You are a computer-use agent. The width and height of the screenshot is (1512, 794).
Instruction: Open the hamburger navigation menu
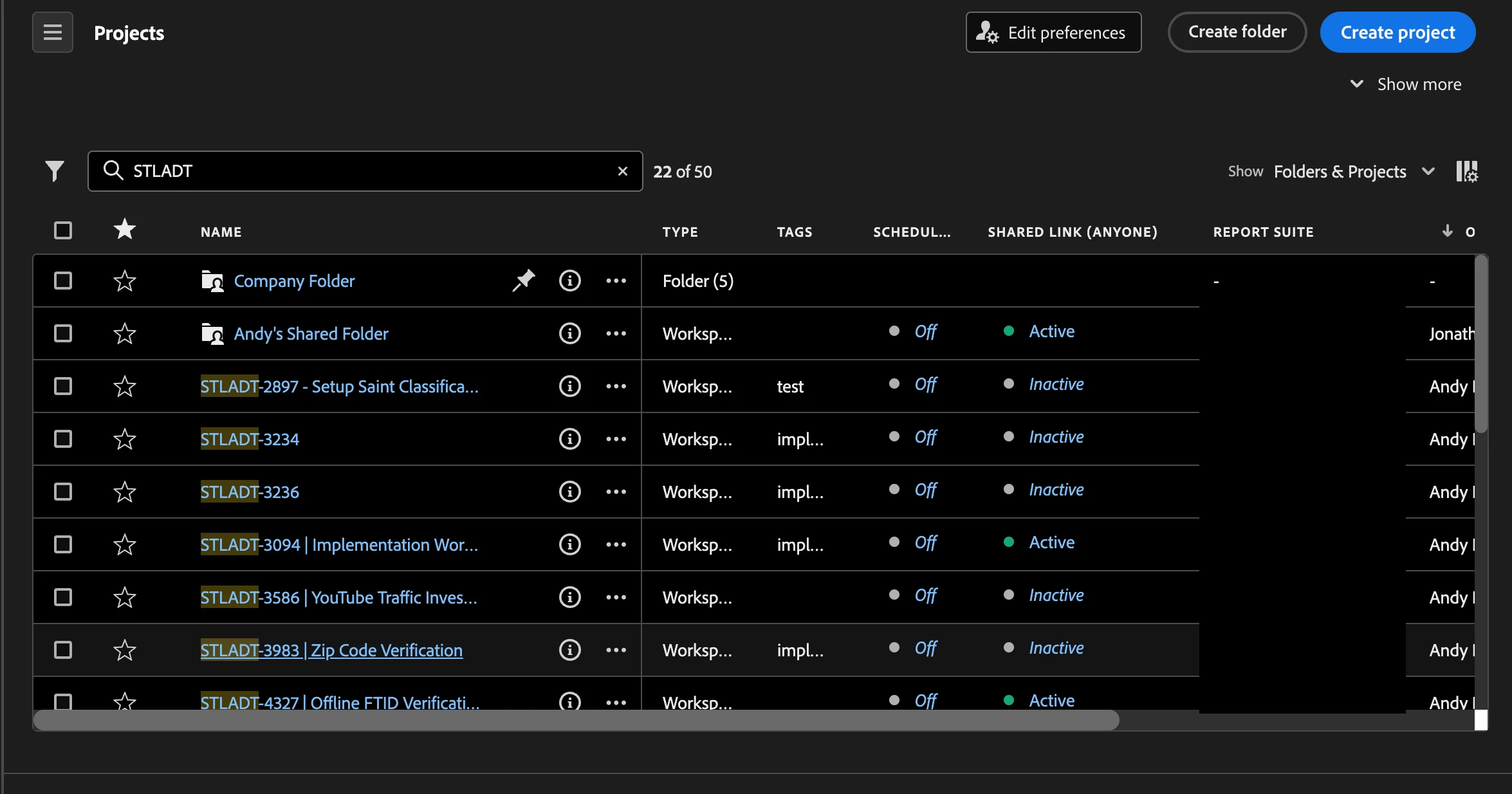[53, 32]
